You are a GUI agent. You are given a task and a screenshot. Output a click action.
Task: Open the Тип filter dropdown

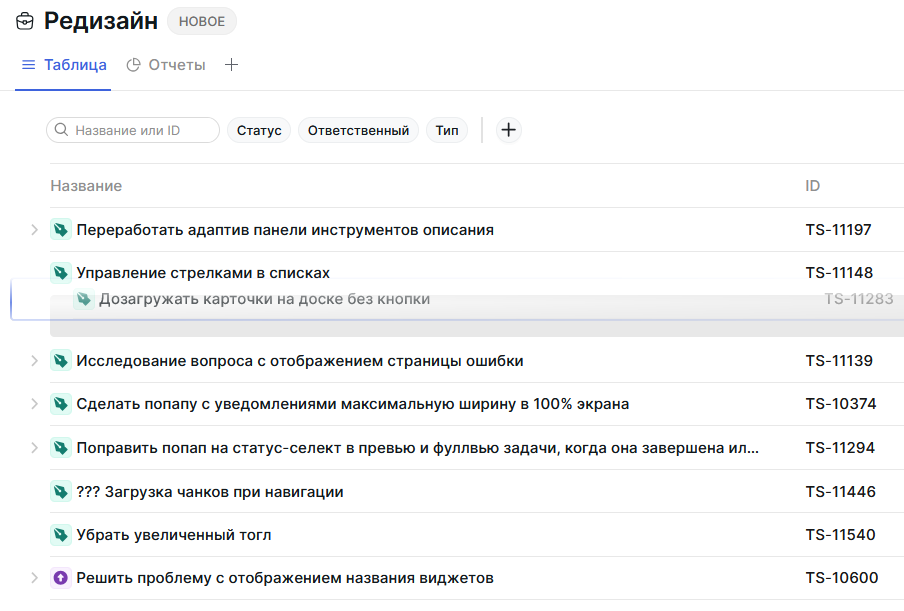pyautogui.click(x=446, y=130)
